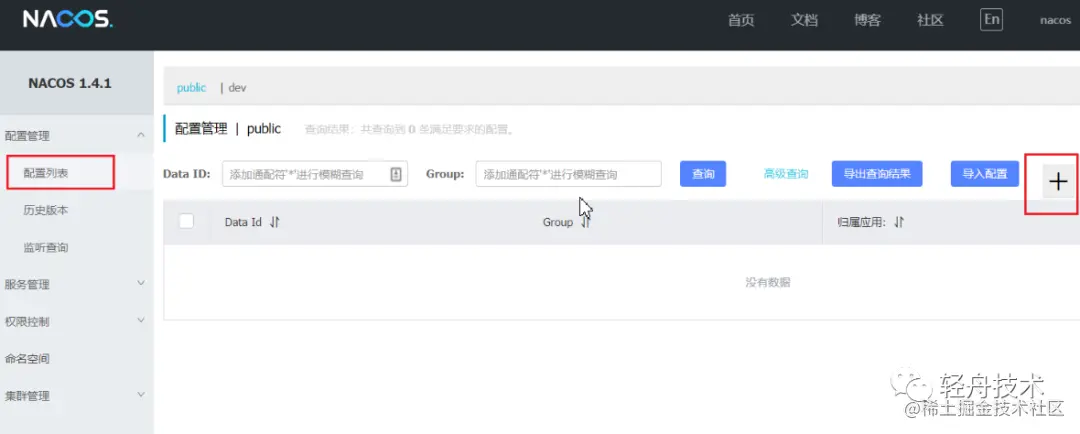Click the plus icon to add configuration
1080x434 pixels.
click(x=1057, y=183)
